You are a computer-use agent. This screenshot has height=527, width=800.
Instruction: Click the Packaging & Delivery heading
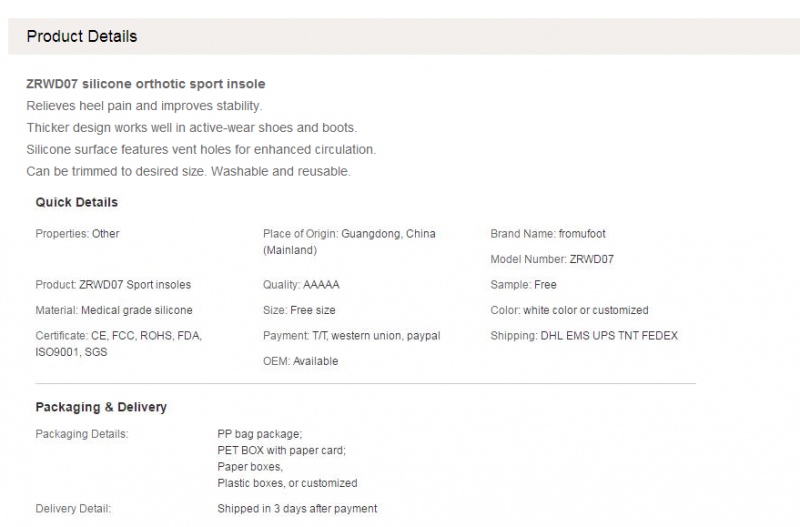(101, 407)
